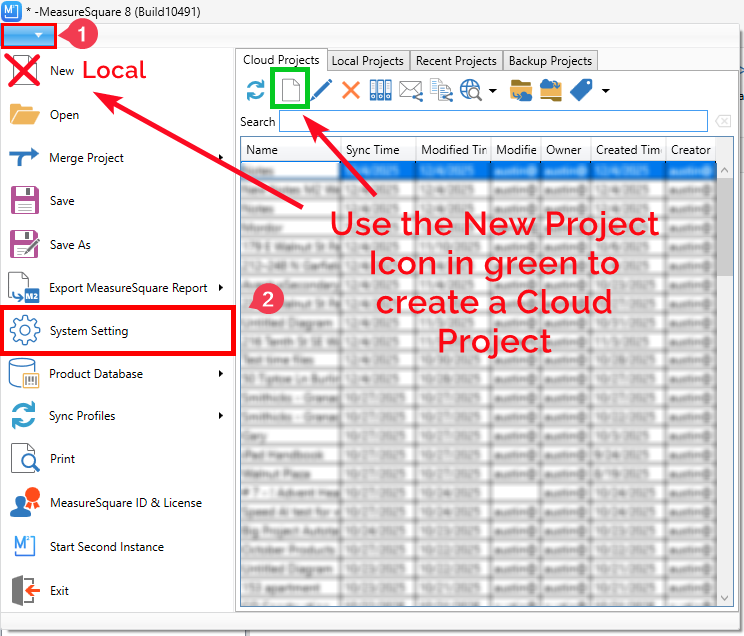Screen dimensions: 744x636
Task: Sort by the Modified Time column header
Action: click(x=453, y=150)
